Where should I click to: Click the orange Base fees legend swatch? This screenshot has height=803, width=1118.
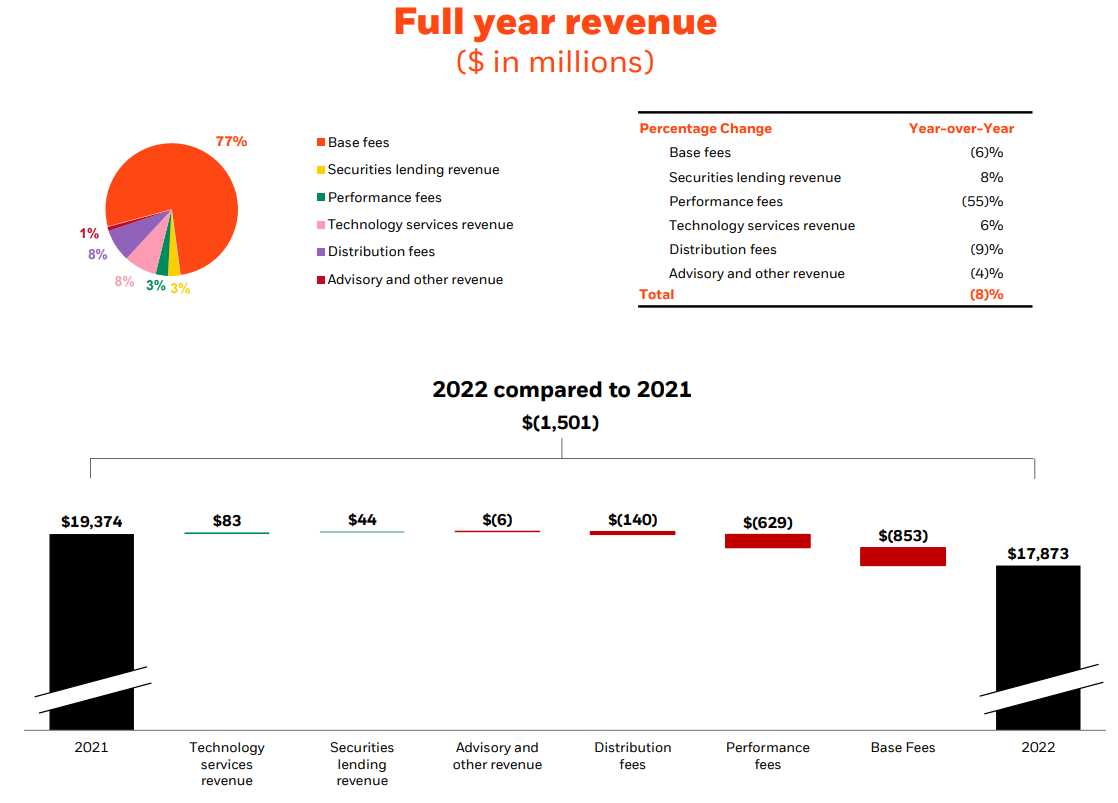click(x=321, y=143)
